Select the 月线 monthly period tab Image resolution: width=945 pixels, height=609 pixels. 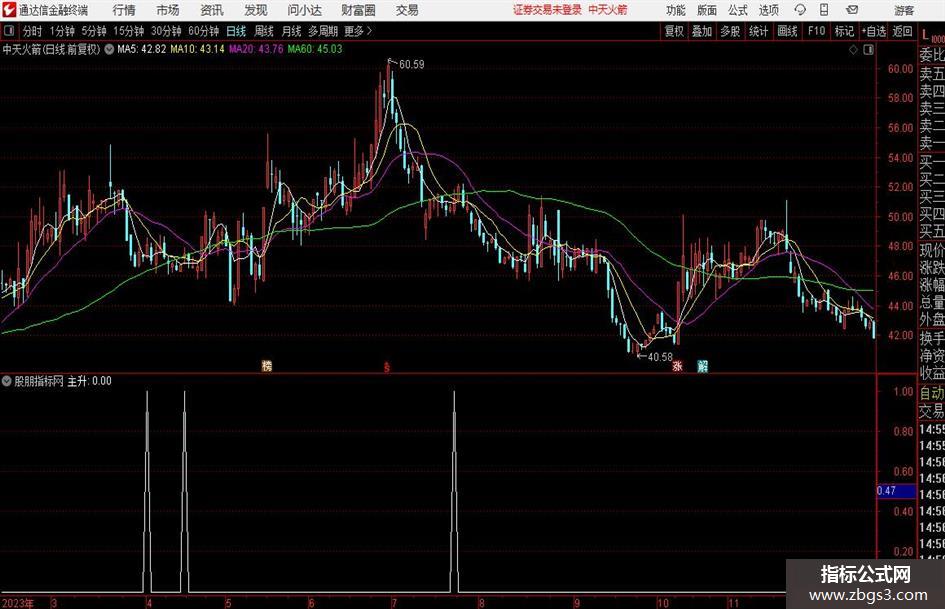(292, 31)
